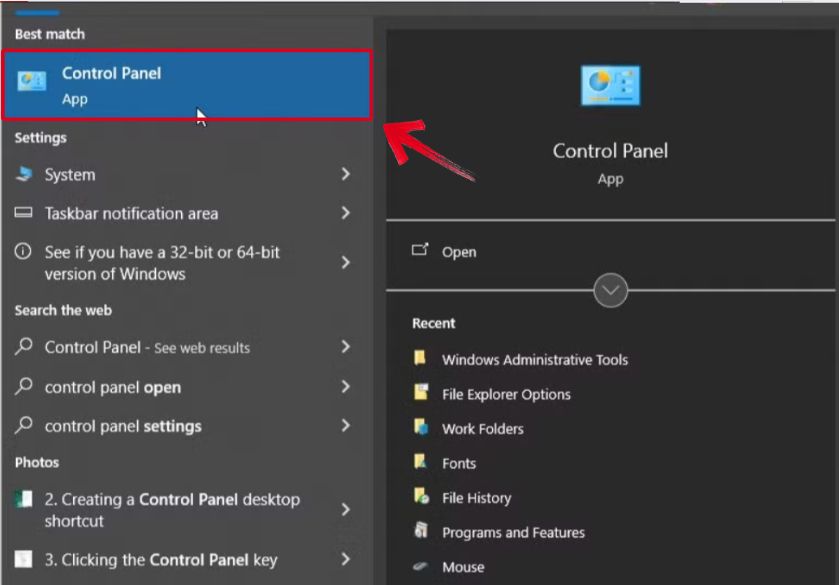Click the File Explorer Options icon

click(421, 394)
